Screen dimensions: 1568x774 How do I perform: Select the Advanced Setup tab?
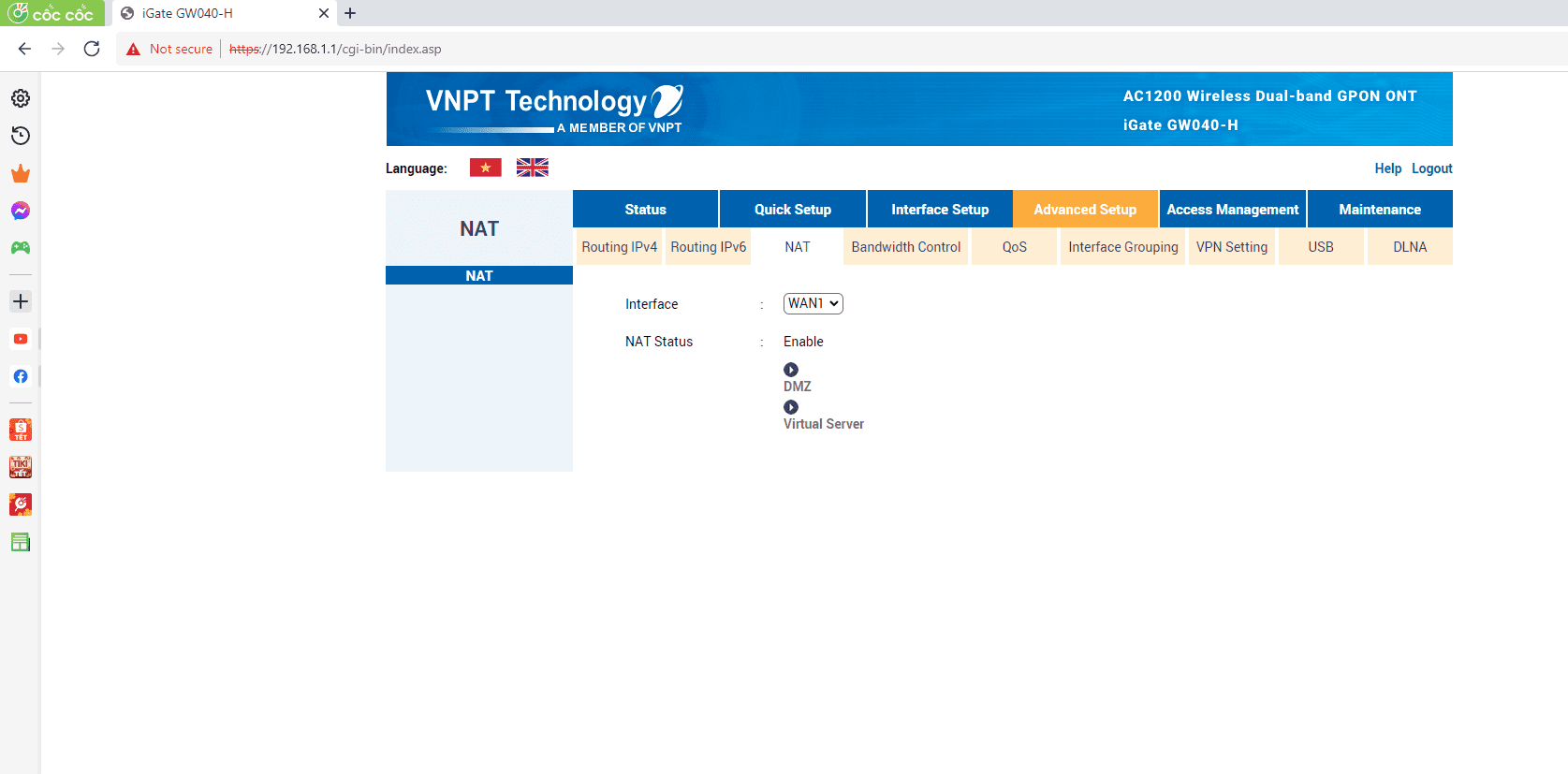(1086, 209)
